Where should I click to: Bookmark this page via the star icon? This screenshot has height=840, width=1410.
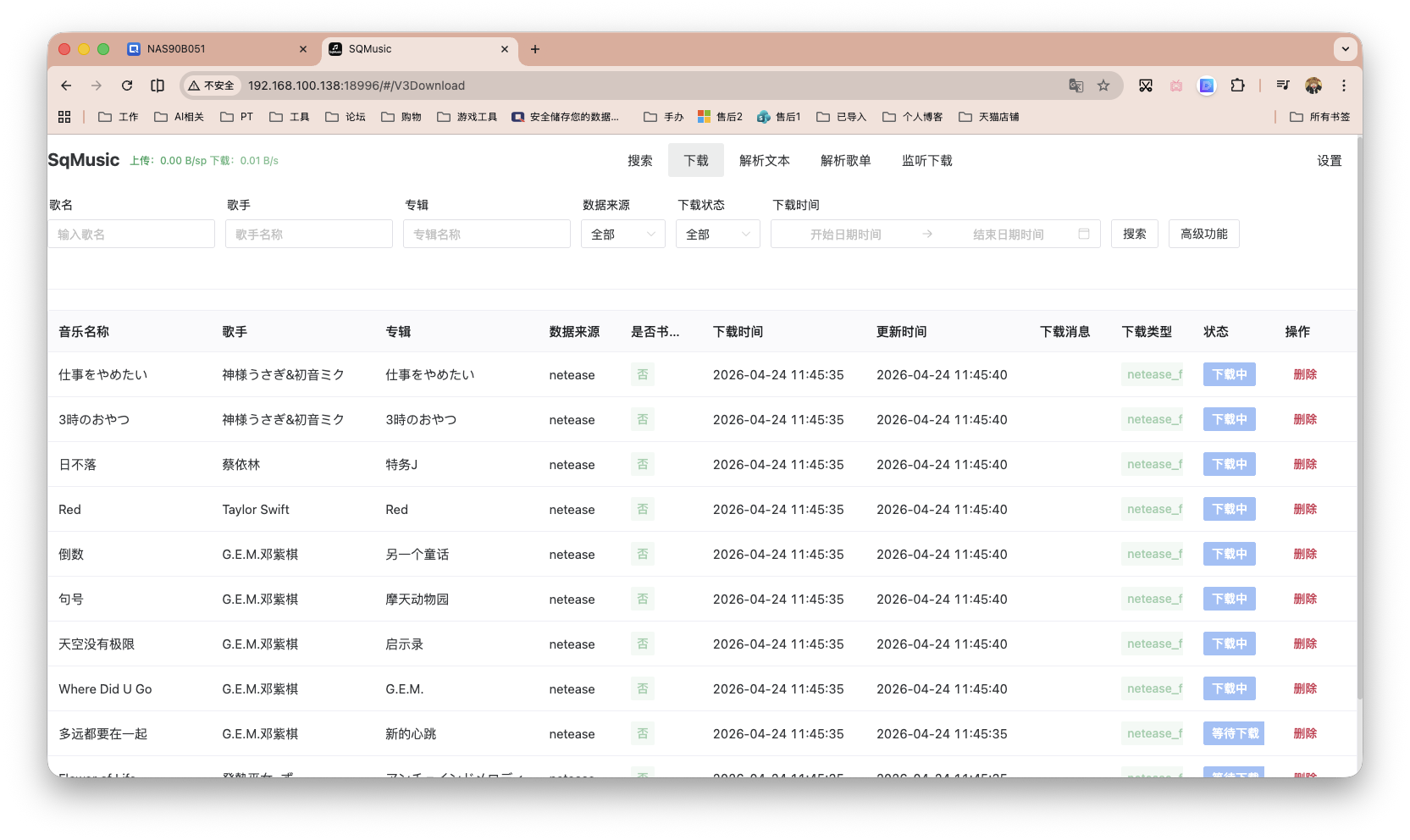coord(1103,85)
